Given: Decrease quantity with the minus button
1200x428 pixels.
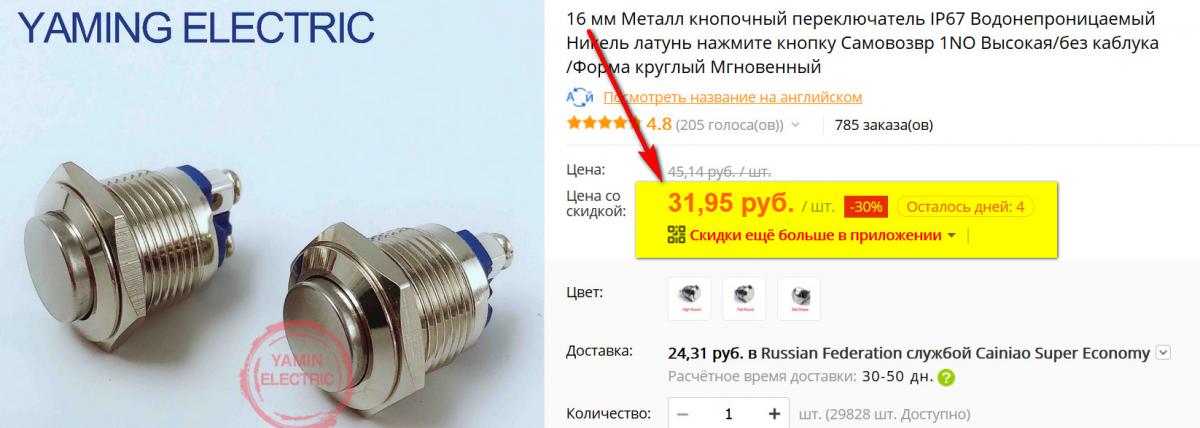Looking at the screenshot, I should [682, 413].
